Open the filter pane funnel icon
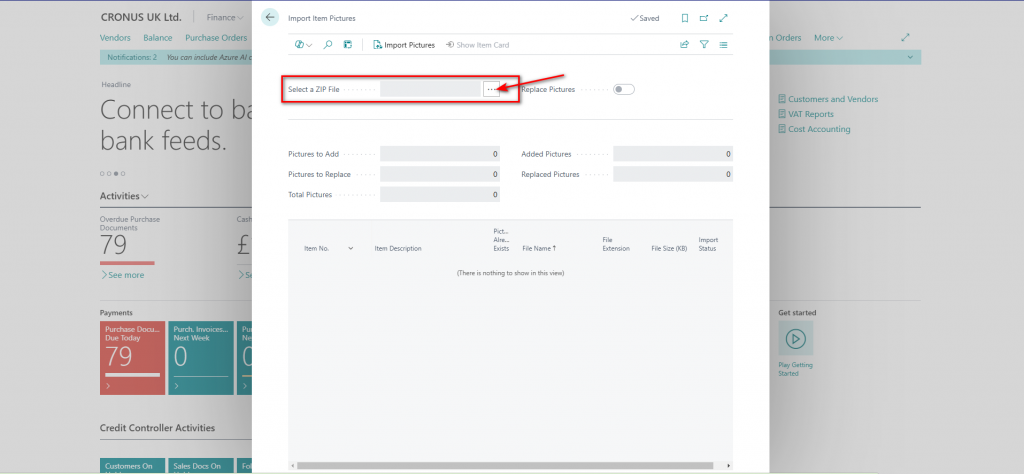 704,45
